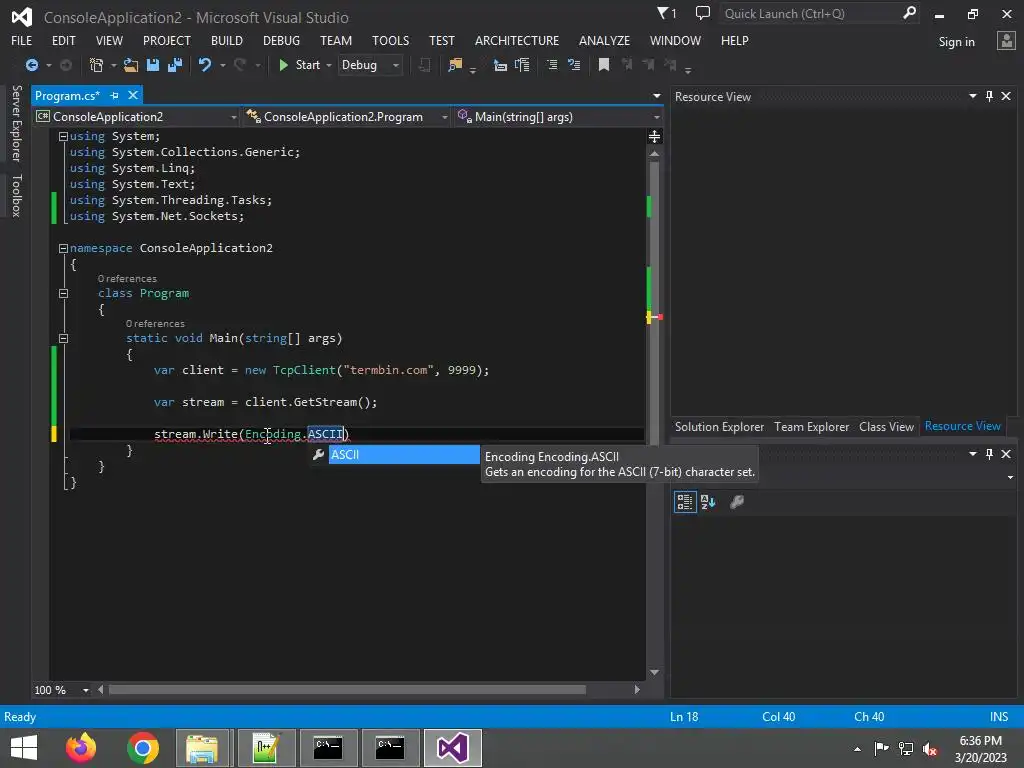Click the editor vertical scroll down arrow

pyautogui.click(x=654, y=673)
